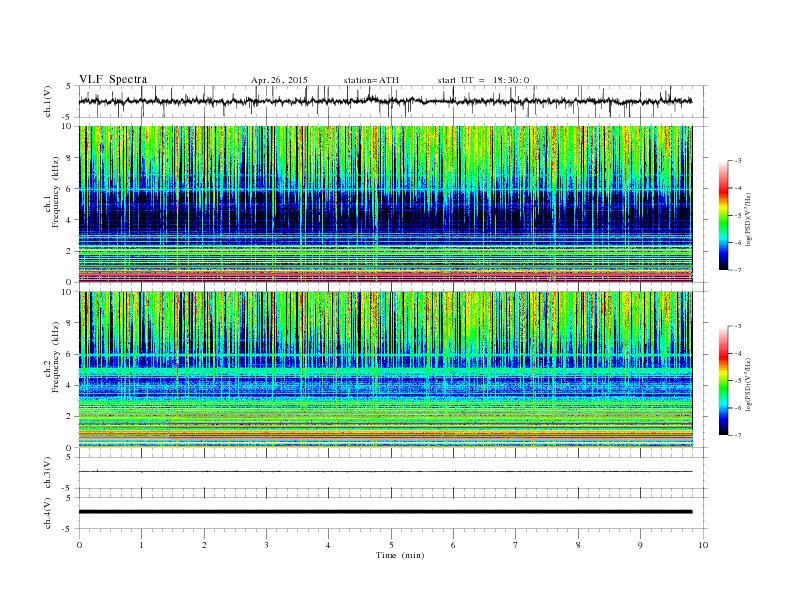Click the "station=ATH" header label
This screenshot has width=792, height=612.
click(371, 80)
